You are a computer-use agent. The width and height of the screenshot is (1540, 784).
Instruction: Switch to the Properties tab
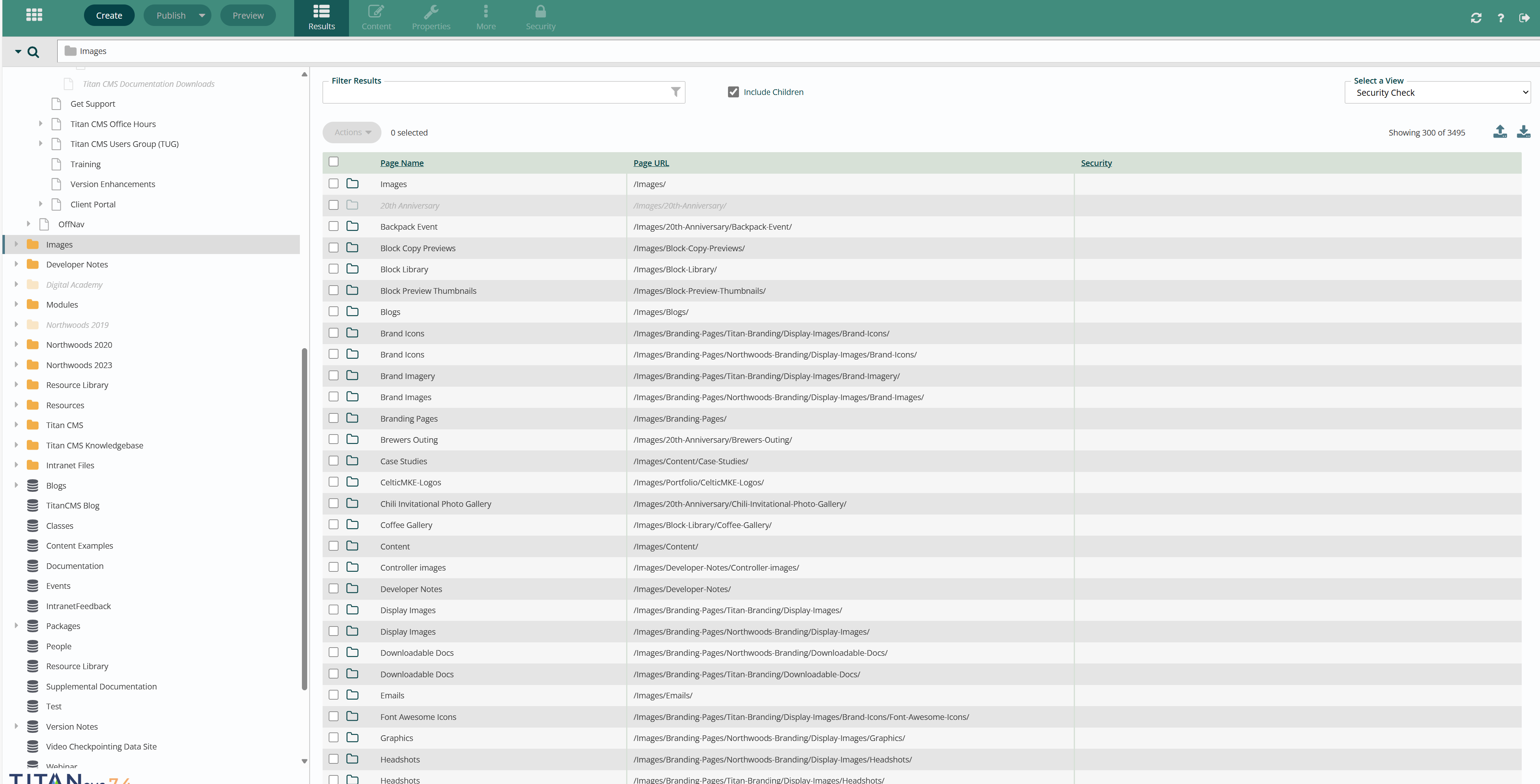431,18
